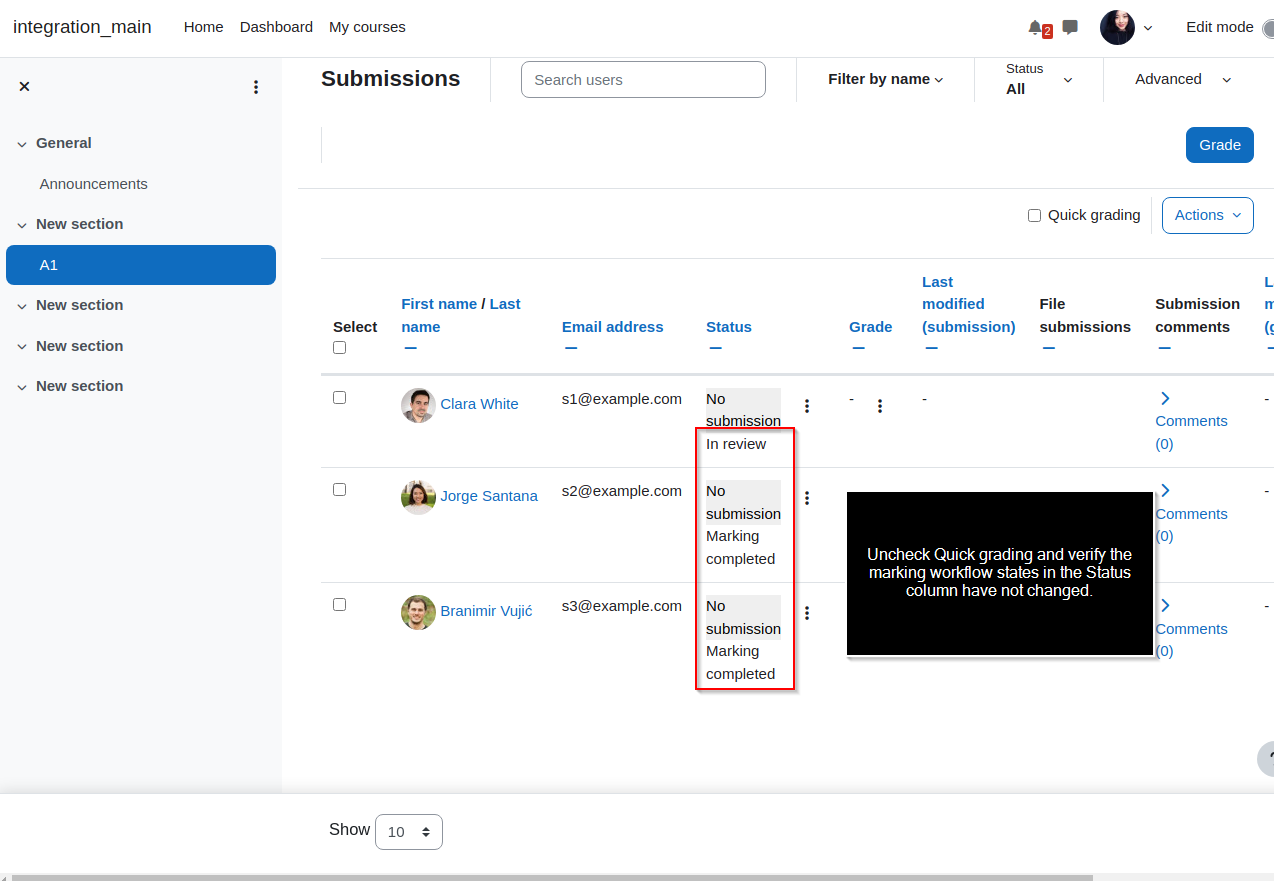Expand Branimir Vujić's submission comments arrow
Viewport: 1274px width, 881px height.
pos(1165,605)
